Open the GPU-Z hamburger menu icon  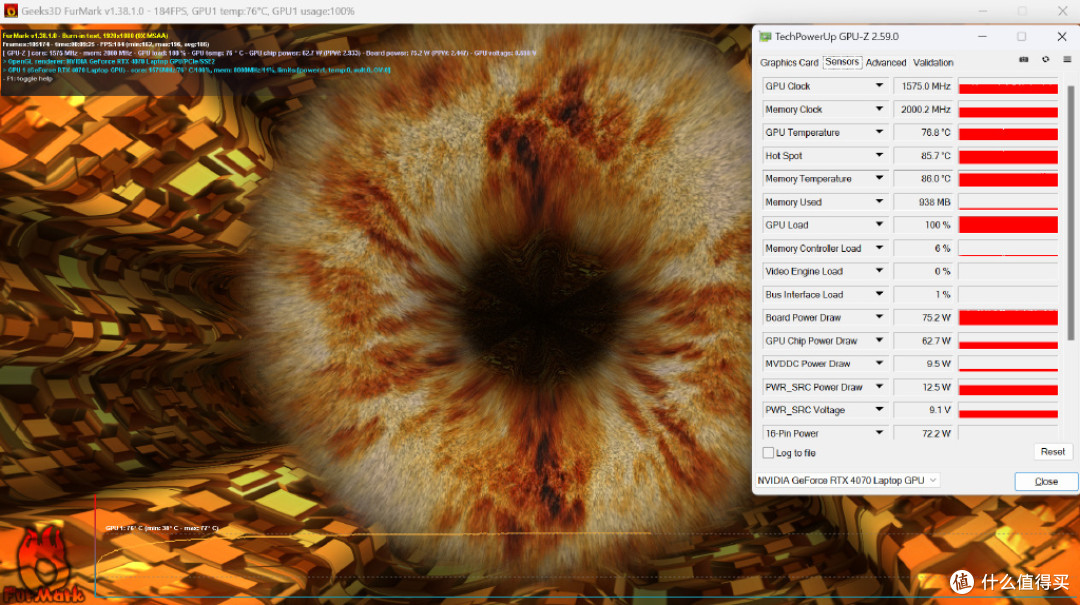click(1067, 60)
